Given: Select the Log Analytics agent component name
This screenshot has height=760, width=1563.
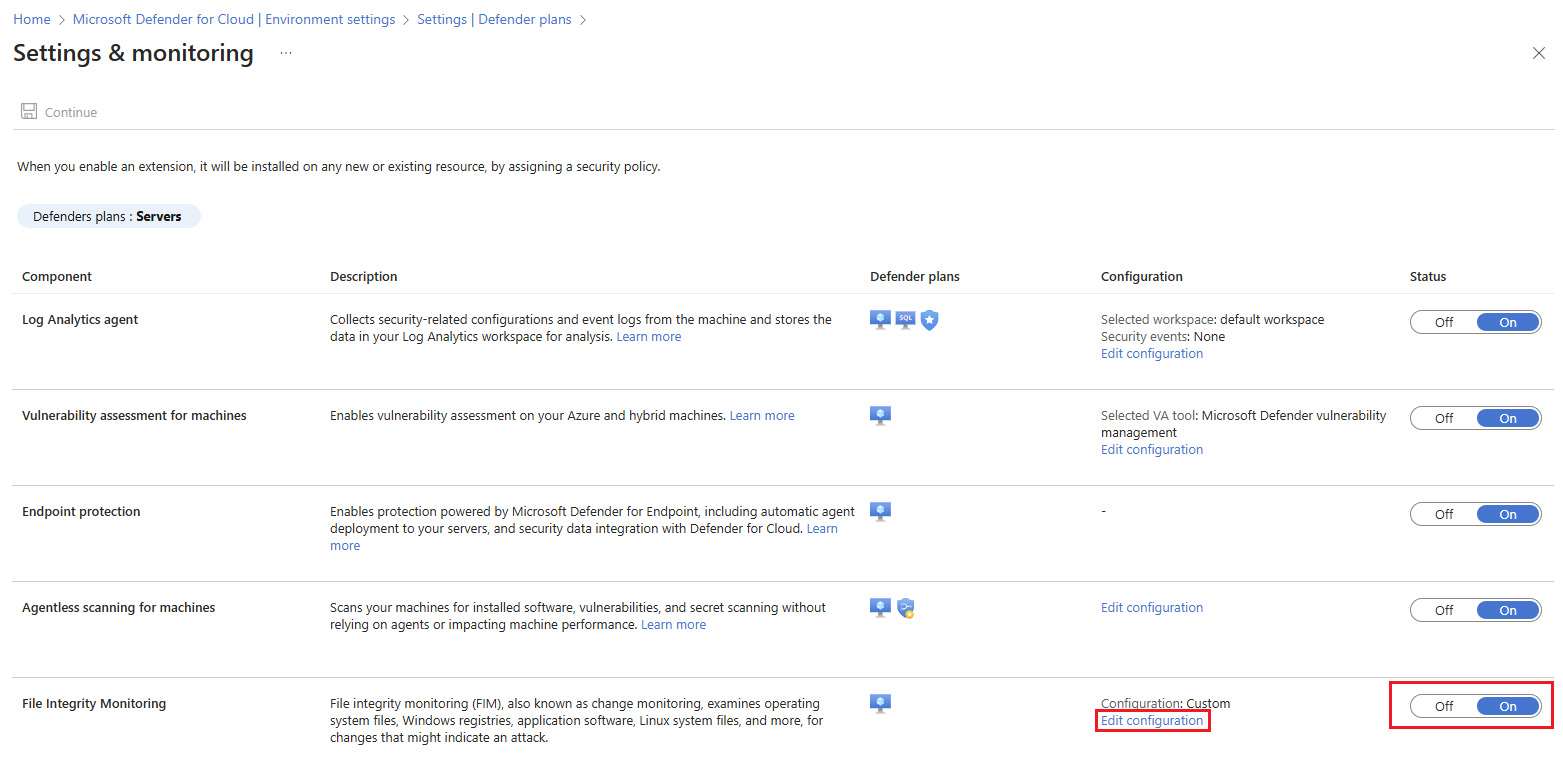Looking at the screenshot, I should point(80,320).
